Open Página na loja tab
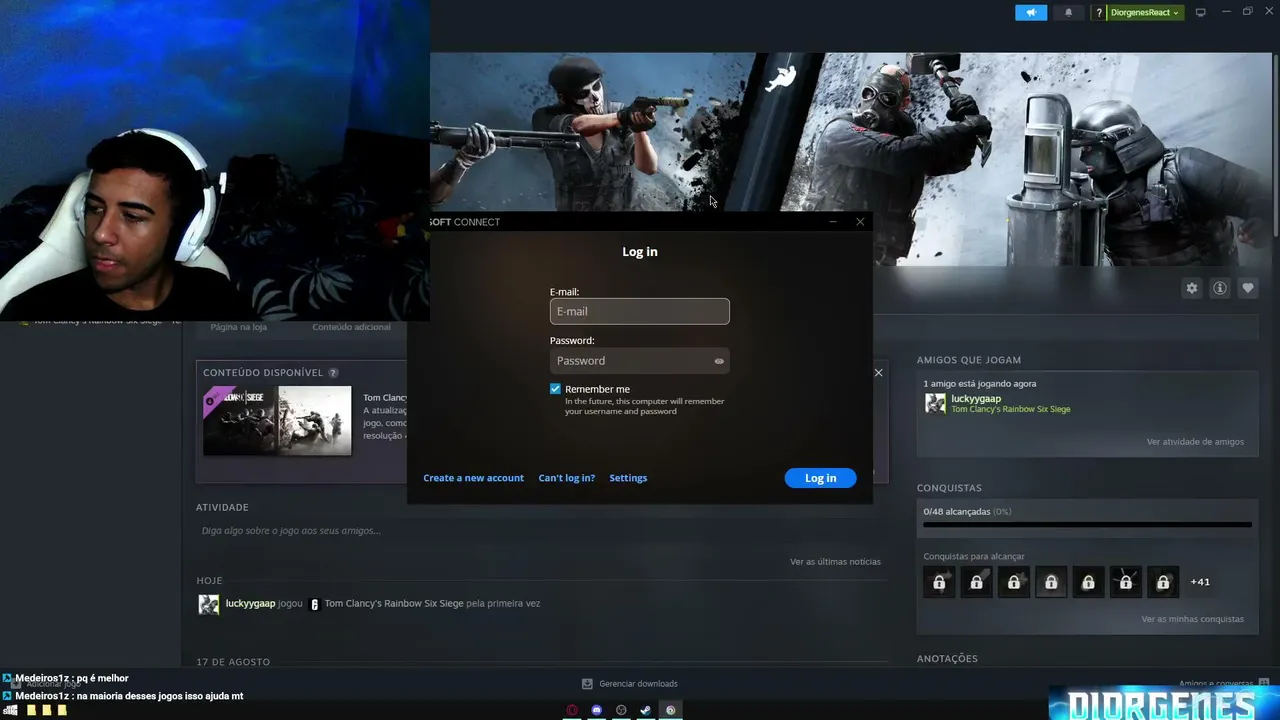Image resolution: width=1280 pixels, height=720 pixels. point(239,327)
